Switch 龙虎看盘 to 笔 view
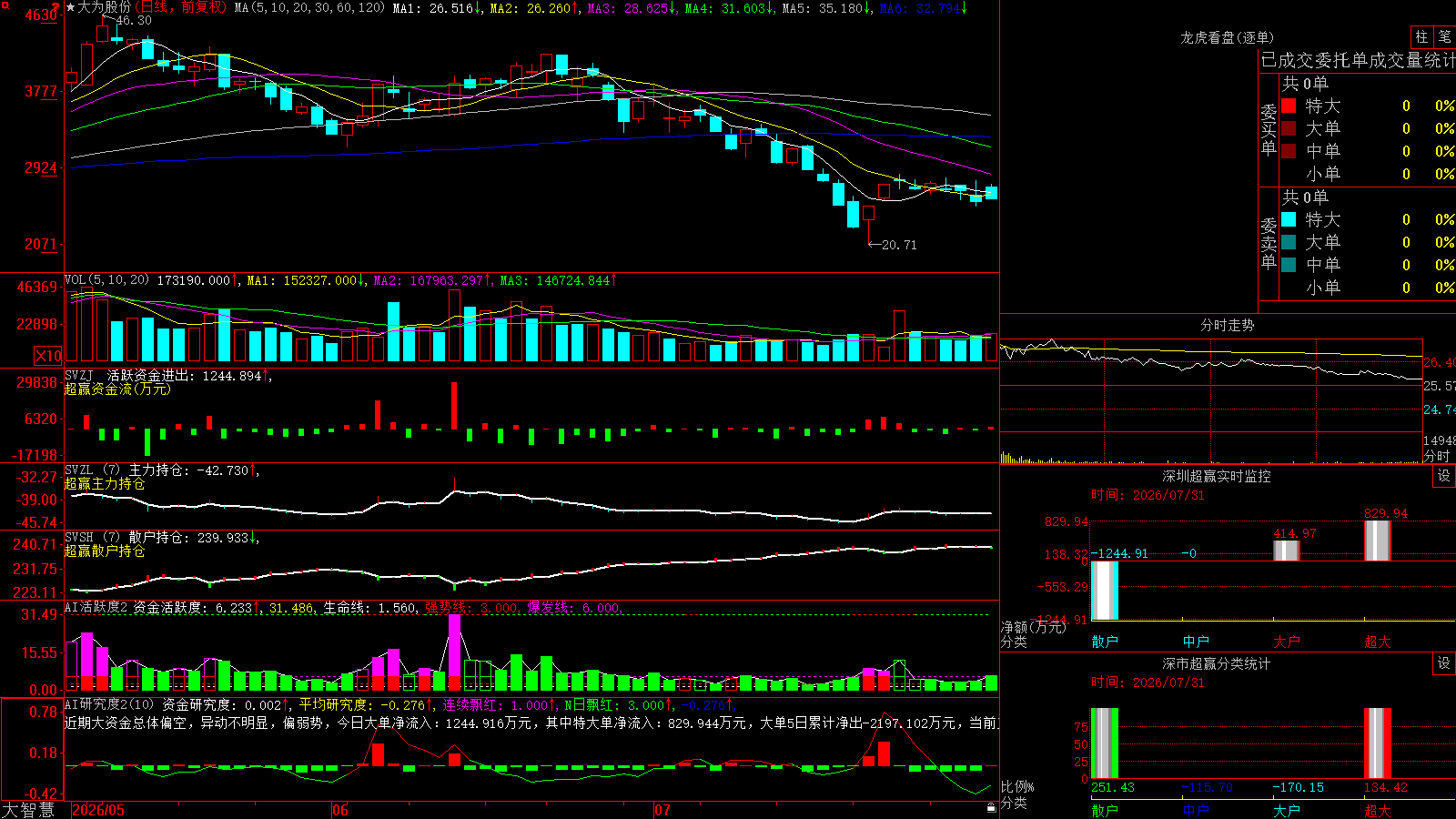The height and width of the screenshot is (819, 1456). click(x=1445, y=36)
